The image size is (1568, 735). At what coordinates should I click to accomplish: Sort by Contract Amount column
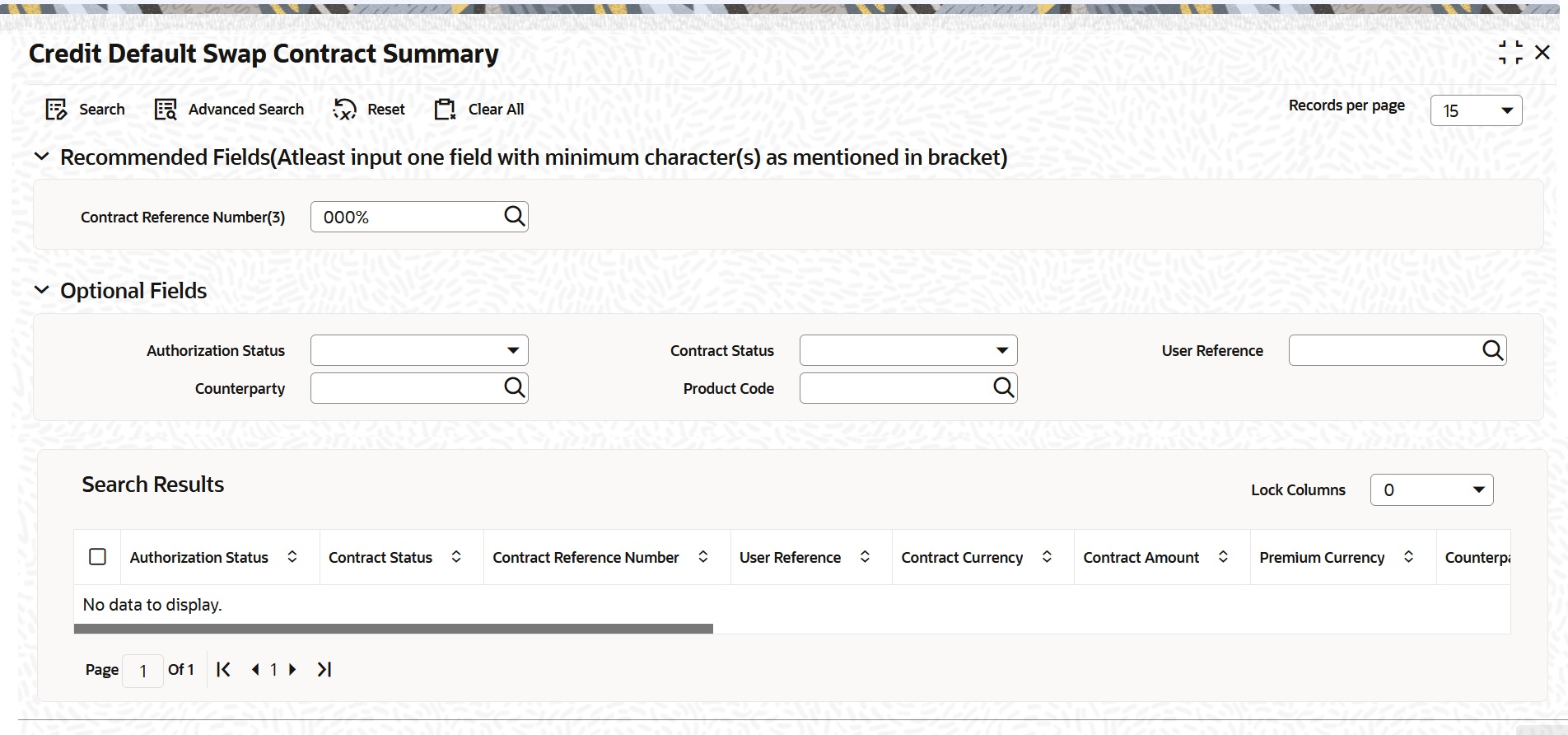(x=1223, y=557)
